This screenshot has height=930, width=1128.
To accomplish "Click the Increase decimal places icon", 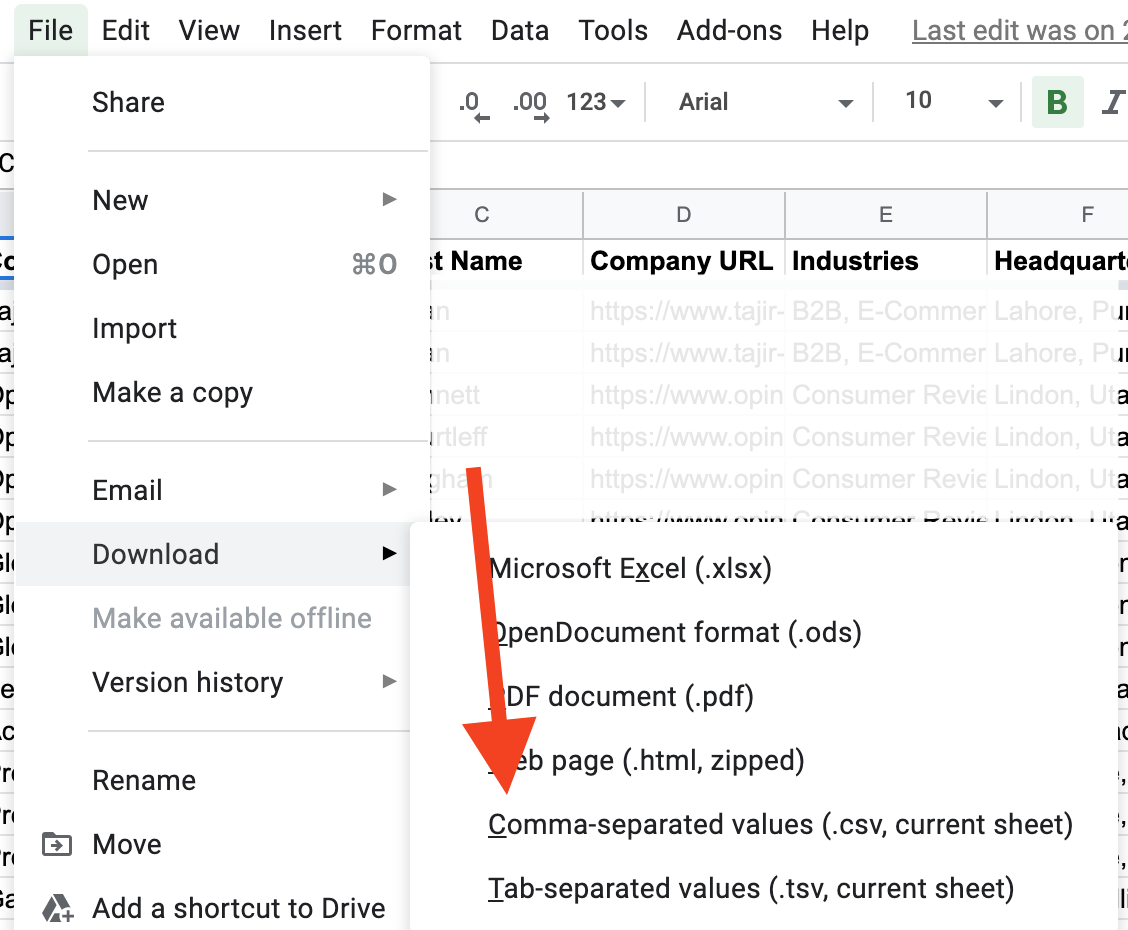I will tap(530, 104).
